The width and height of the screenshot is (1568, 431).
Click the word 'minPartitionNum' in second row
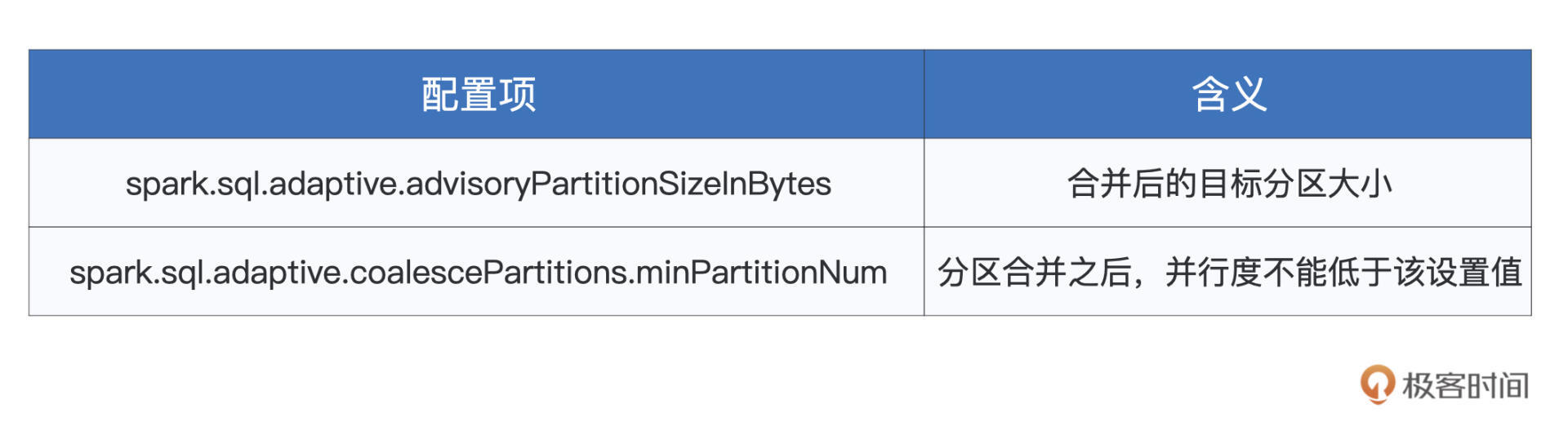[762, 272]
